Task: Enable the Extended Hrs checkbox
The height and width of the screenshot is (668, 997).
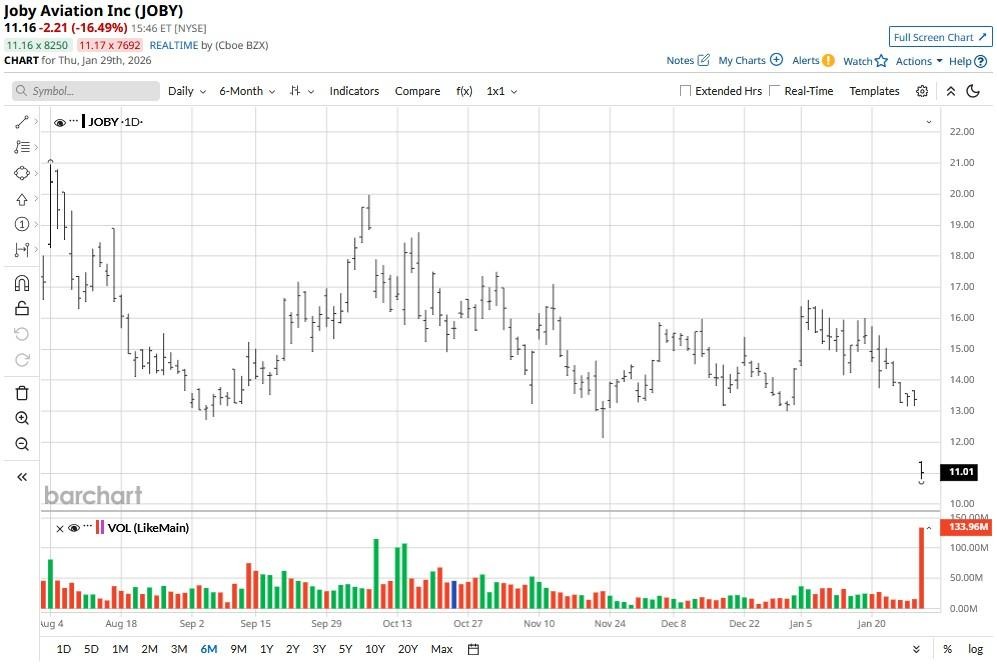Action: click(685, 90)
